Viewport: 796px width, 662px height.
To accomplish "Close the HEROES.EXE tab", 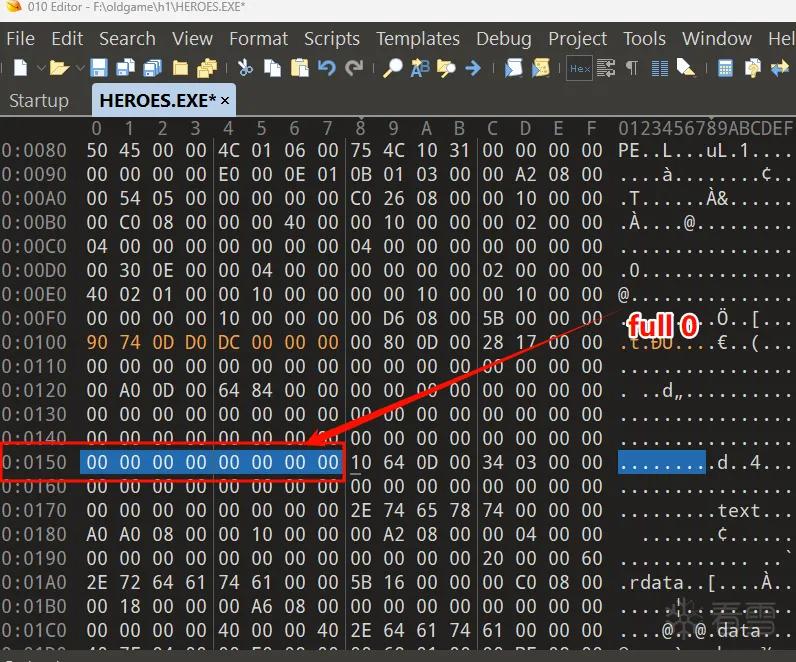I will tap(225, 101).
